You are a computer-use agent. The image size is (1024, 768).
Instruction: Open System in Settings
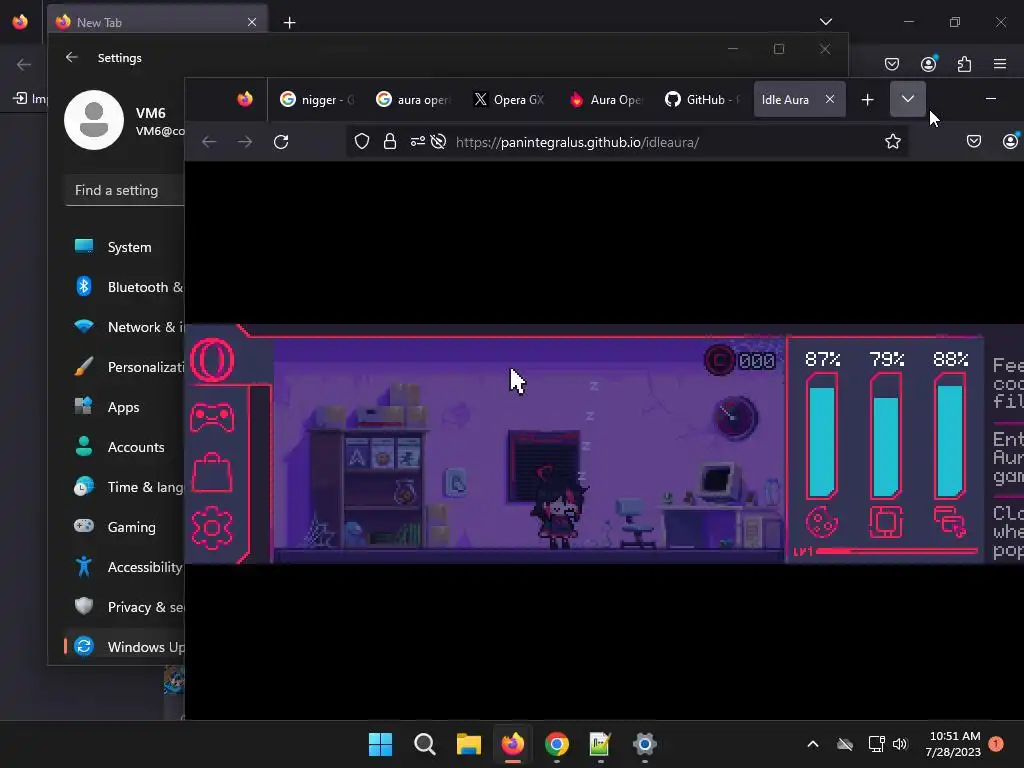pos(124,247)
